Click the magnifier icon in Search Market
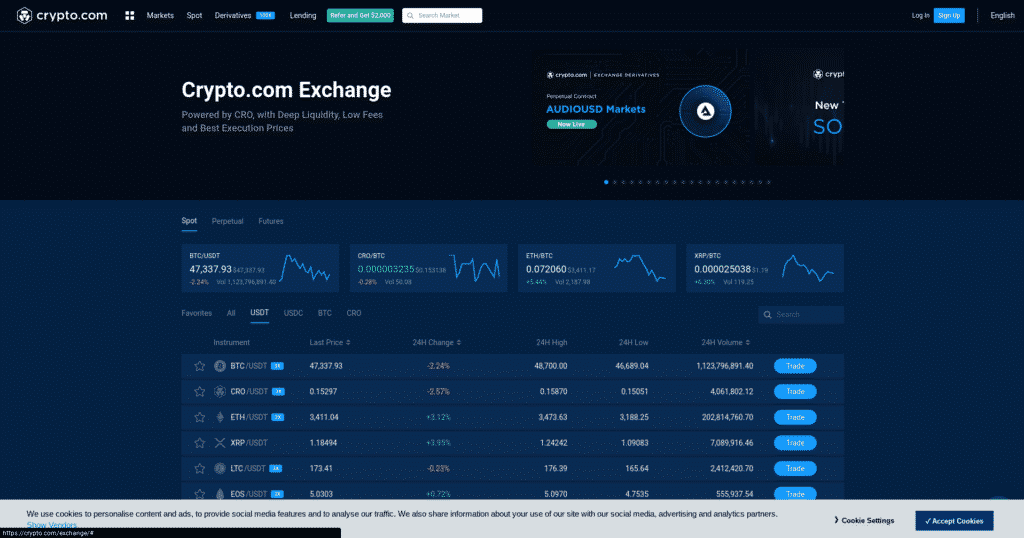This screenshot has height=538, width=1024. click(x=410, y=16)
